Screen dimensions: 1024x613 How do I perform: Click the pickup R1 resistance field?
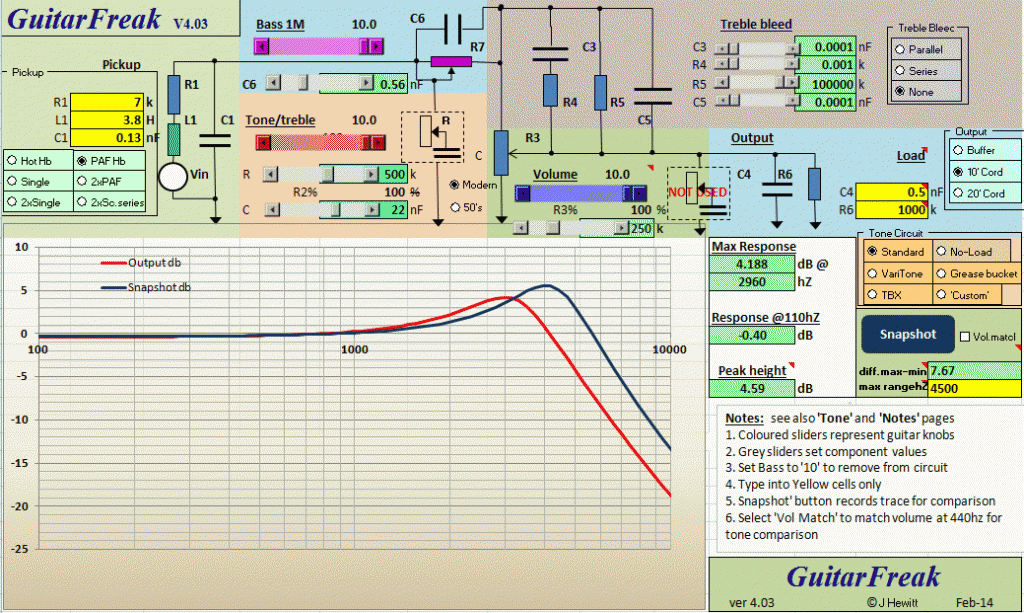coord(106,102)
